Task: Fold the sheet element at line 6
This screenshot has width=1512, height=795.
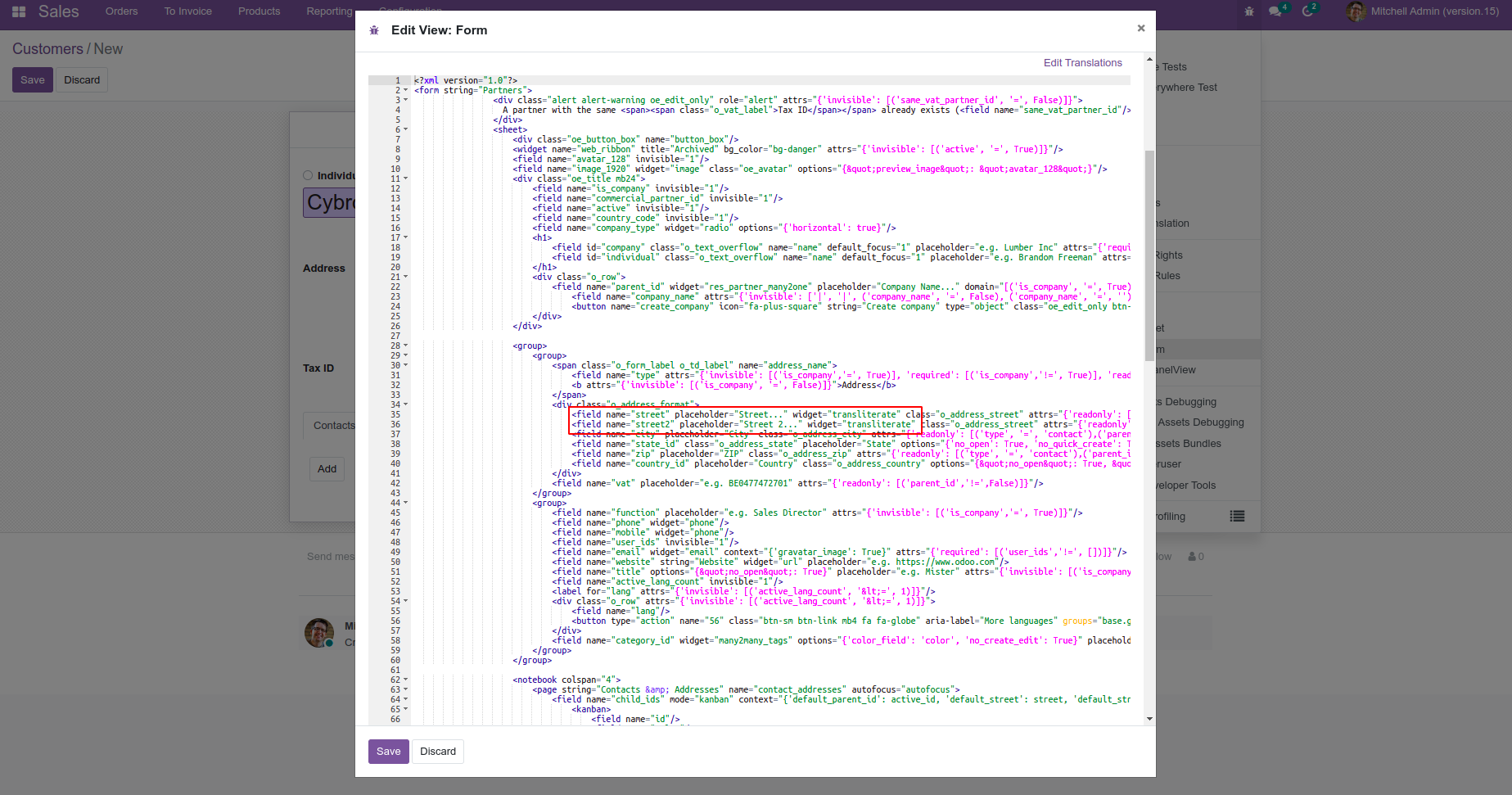Action: tap(405, 130)
